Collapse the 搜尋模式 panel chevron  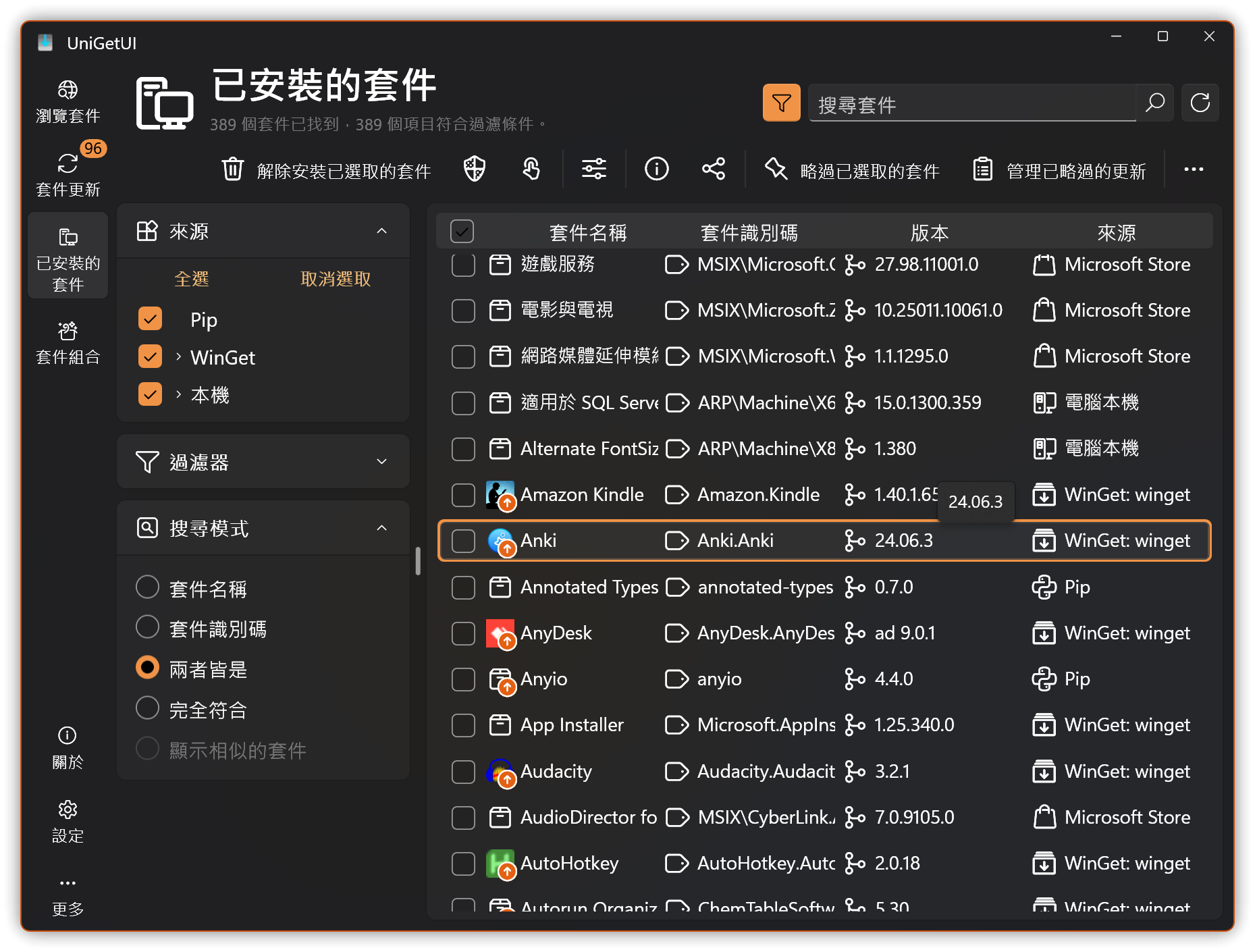click(x=381, y=528)
